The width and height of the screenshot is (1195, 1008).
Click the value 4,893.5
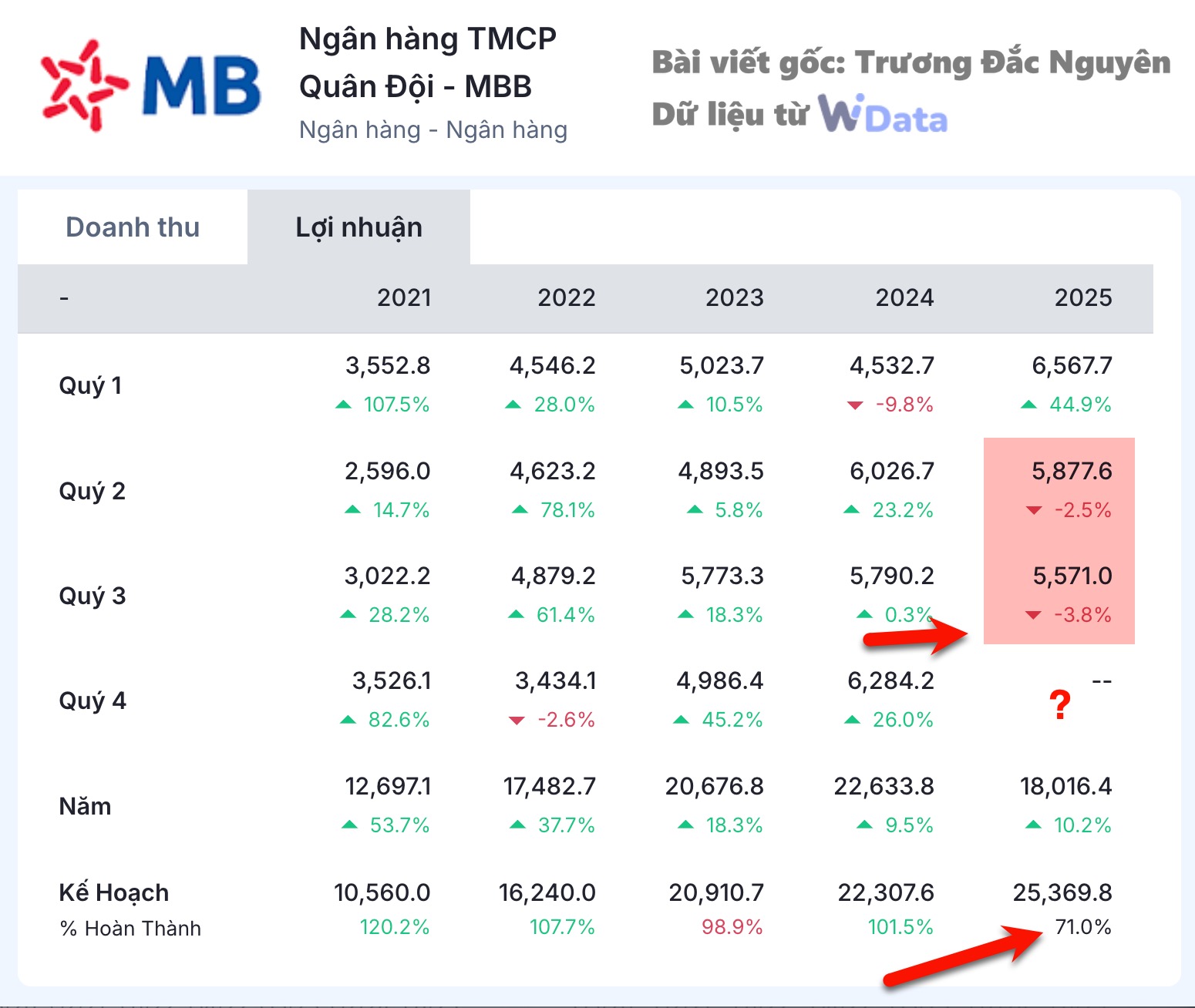pyautogui.click(x=721, y=471)
